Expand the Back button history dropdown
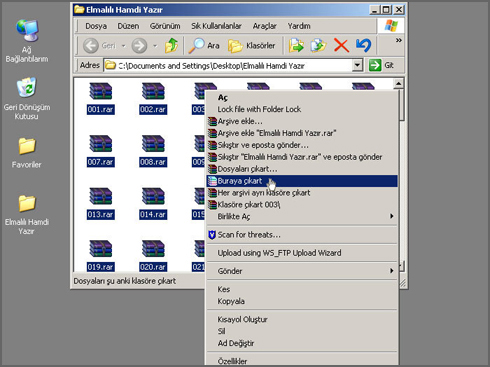Image resolution: width=490 pixels, height=367 pixels. 124,46
